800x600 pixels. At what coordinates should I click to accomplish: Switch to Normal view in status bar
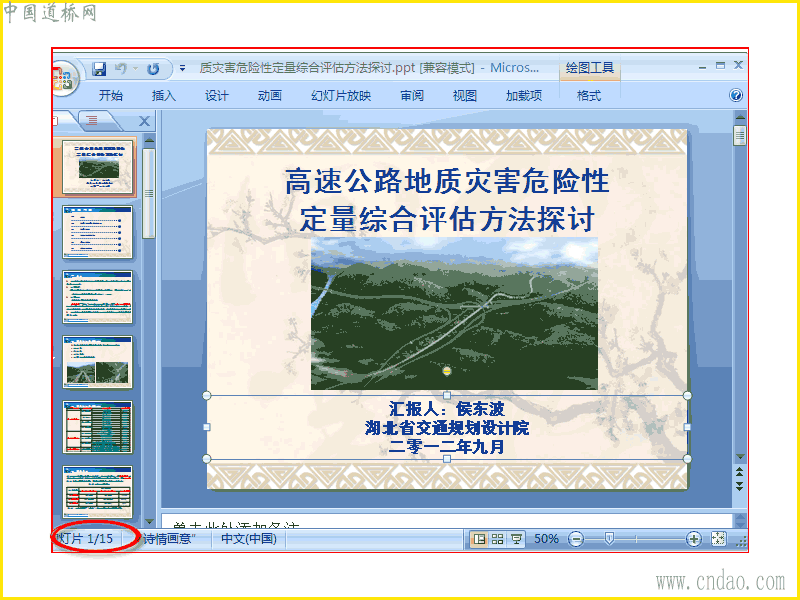[x=480, y=539]
